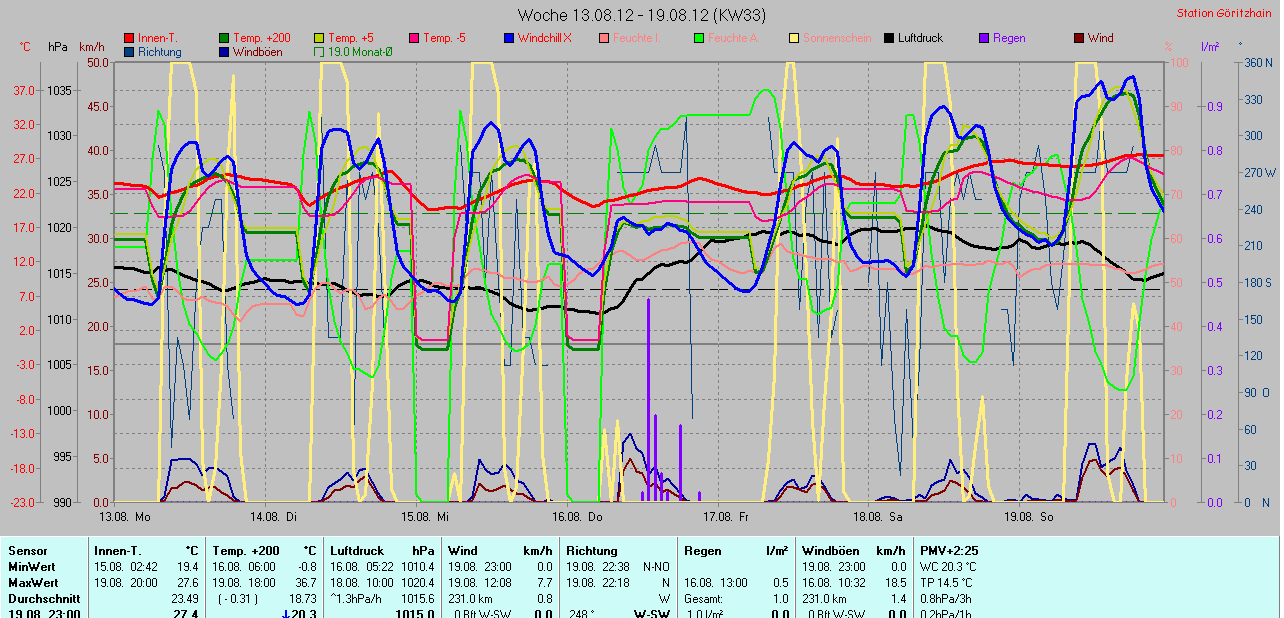1284x618 pixels.
Task: Click the pink Temp. -5 legend square
Action: [413, 38]
